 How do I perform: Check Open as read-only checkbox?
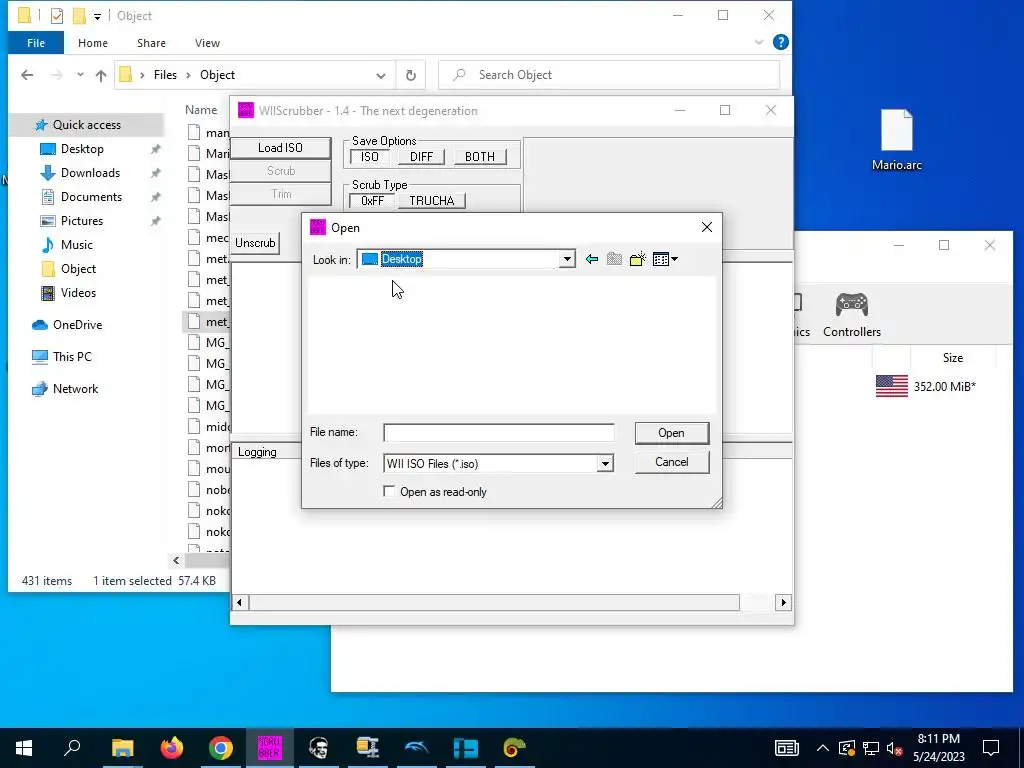(389, 492)
